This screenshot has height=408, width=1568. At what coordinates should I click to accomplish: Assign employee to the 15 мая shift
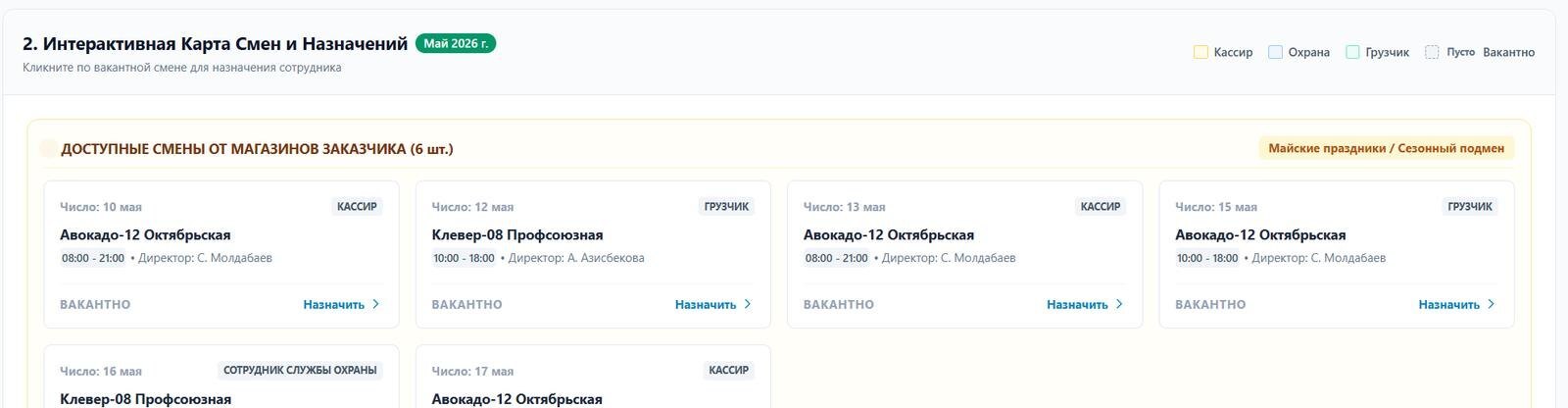[x=1457, y=304]
